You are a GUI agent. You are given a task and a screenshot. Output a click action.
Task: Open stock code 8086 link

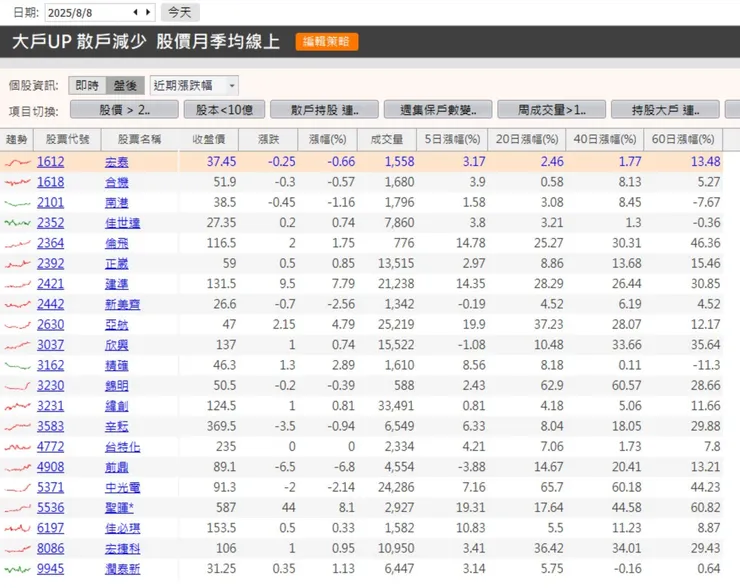click(x=50, y=548)
